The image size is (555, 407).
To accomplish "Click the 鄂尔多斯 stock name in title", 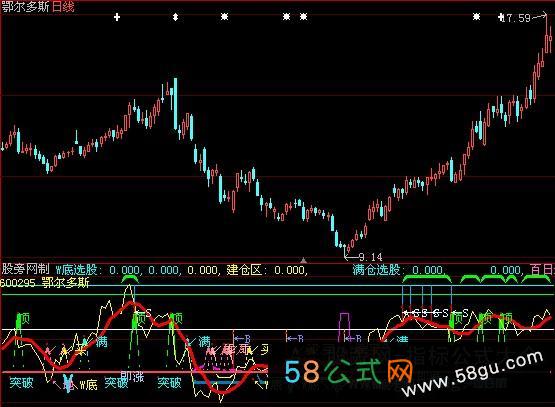I will coord(25,7).
